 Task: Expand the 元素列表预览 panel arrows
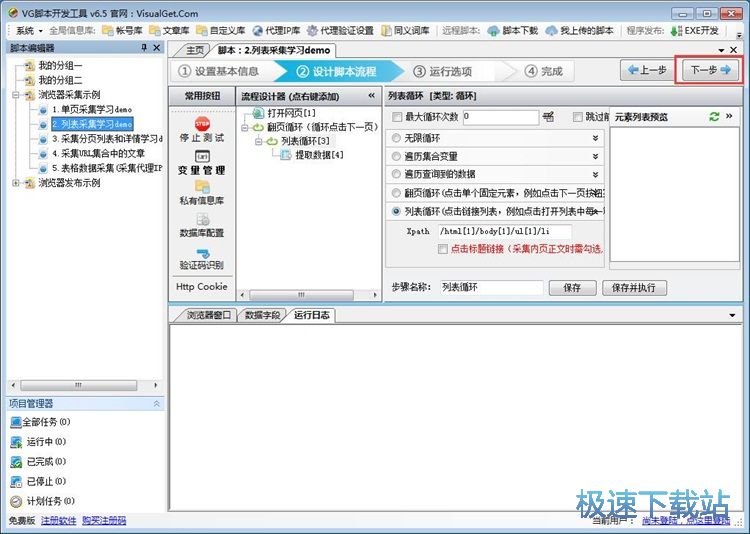tap(729, 116)
